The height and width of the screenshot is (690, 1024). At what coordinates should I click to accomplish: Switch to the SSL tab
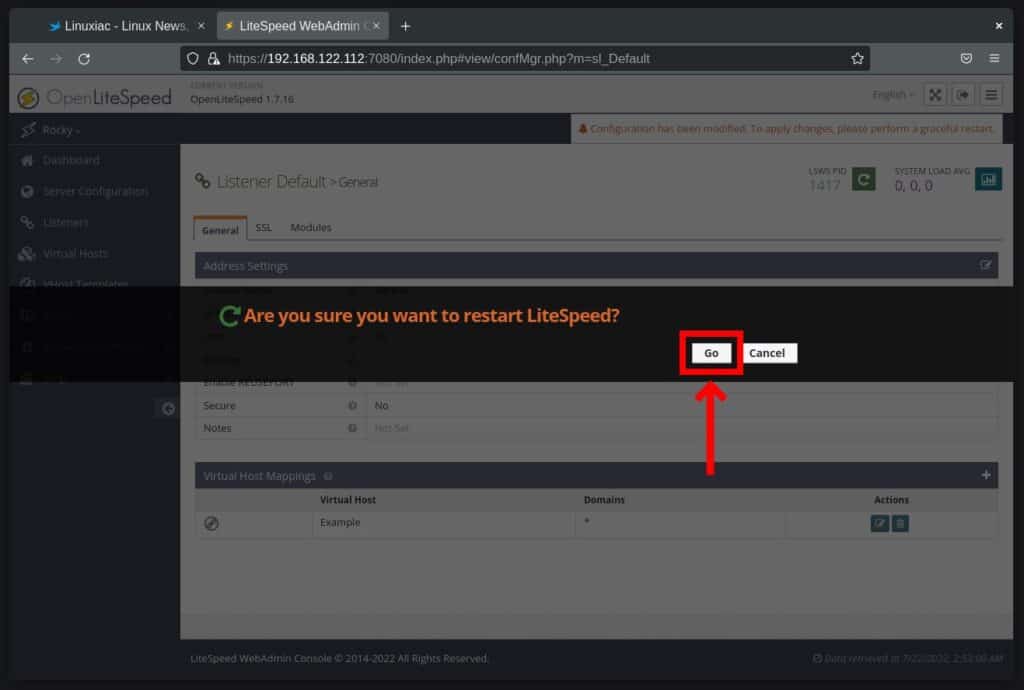pyautogui.click(x=263, y=227)
